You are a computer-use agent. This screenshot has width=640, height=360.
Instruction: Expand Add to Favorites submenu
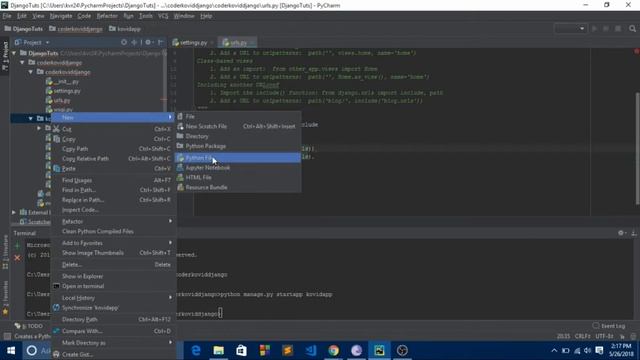[113, 243]
